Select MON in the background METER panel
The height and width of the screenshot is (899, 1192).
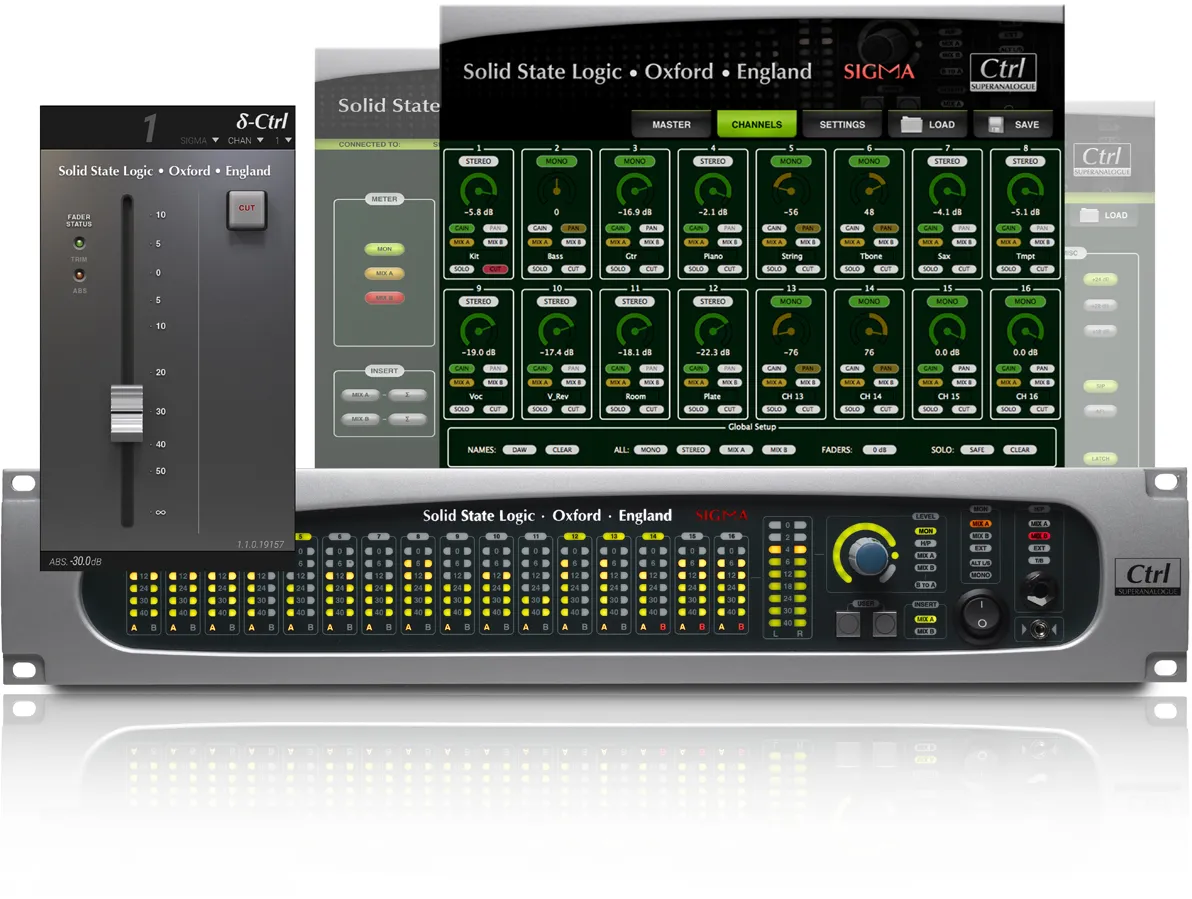point(385,249)
